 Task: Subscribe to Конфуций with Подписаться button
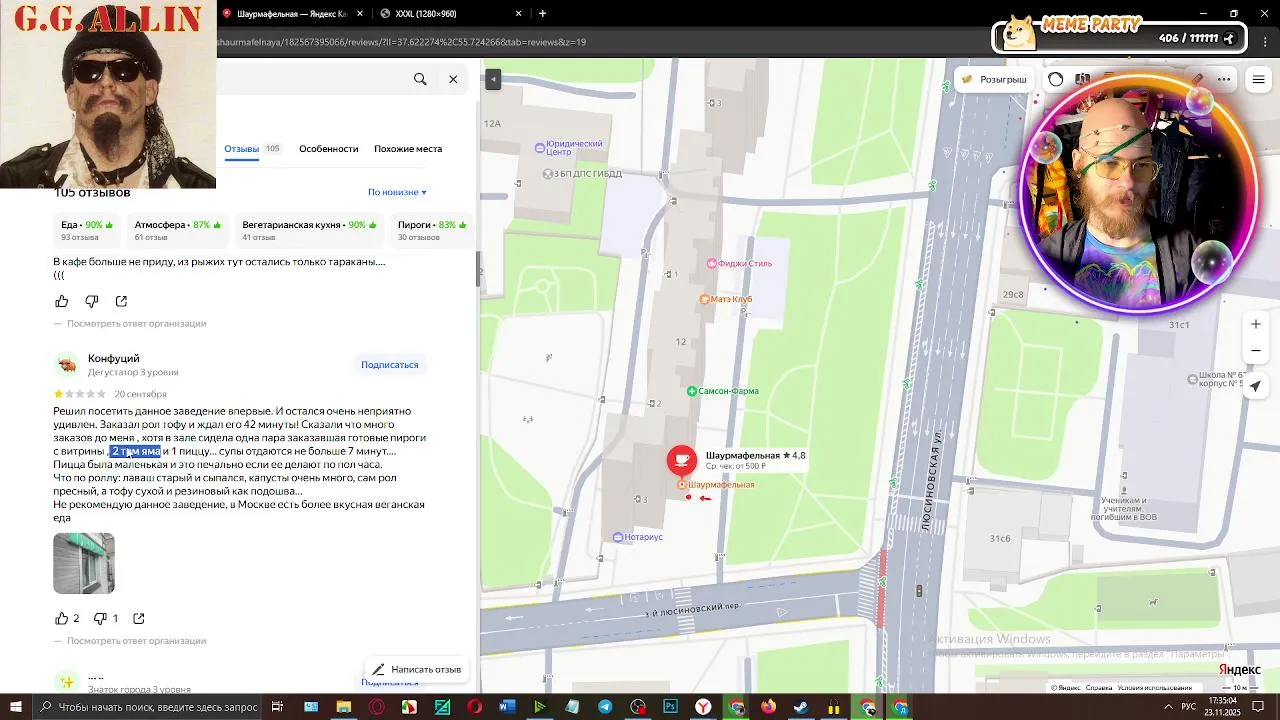click(x=390, y=365)
